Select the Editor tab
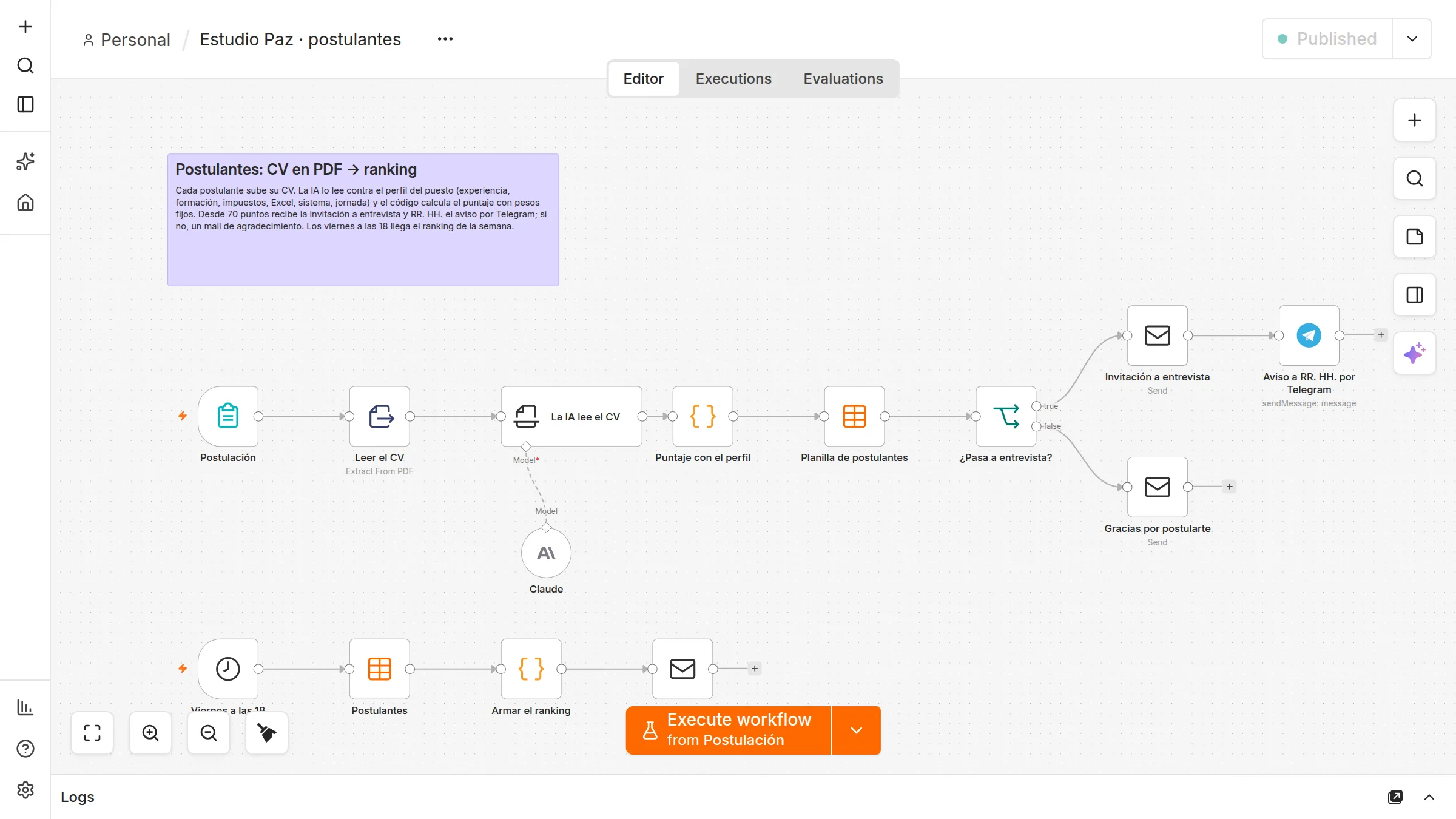The height and width of the screenshot is (819, 1456). tap(644, 79)
